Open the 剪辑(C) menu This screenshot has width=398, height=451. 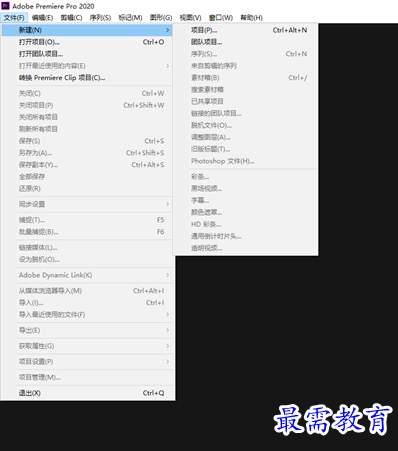pyautogui.click(x=71, y=18)
